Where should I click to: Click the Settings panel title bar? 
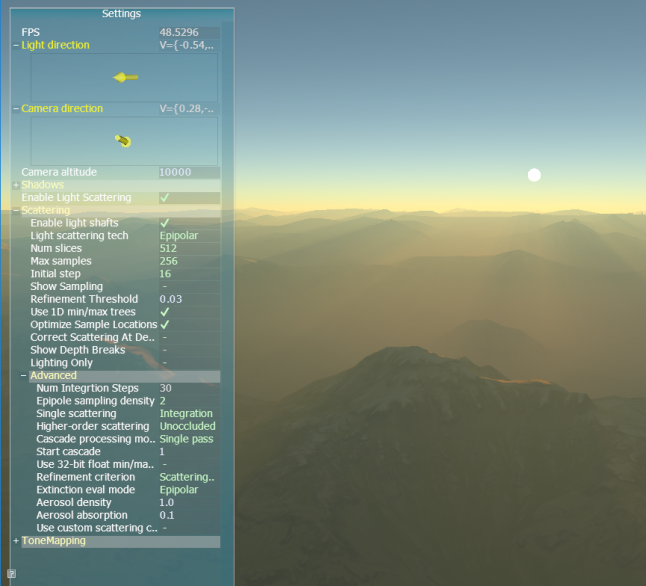pos(121,14)
